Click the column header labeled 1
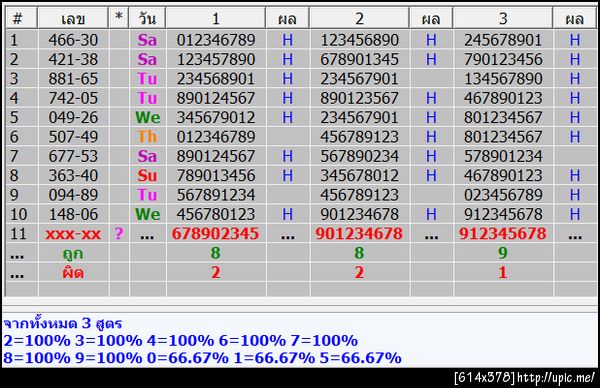The height and width of the screenshot is (388, 600). [x=215, y=18]
